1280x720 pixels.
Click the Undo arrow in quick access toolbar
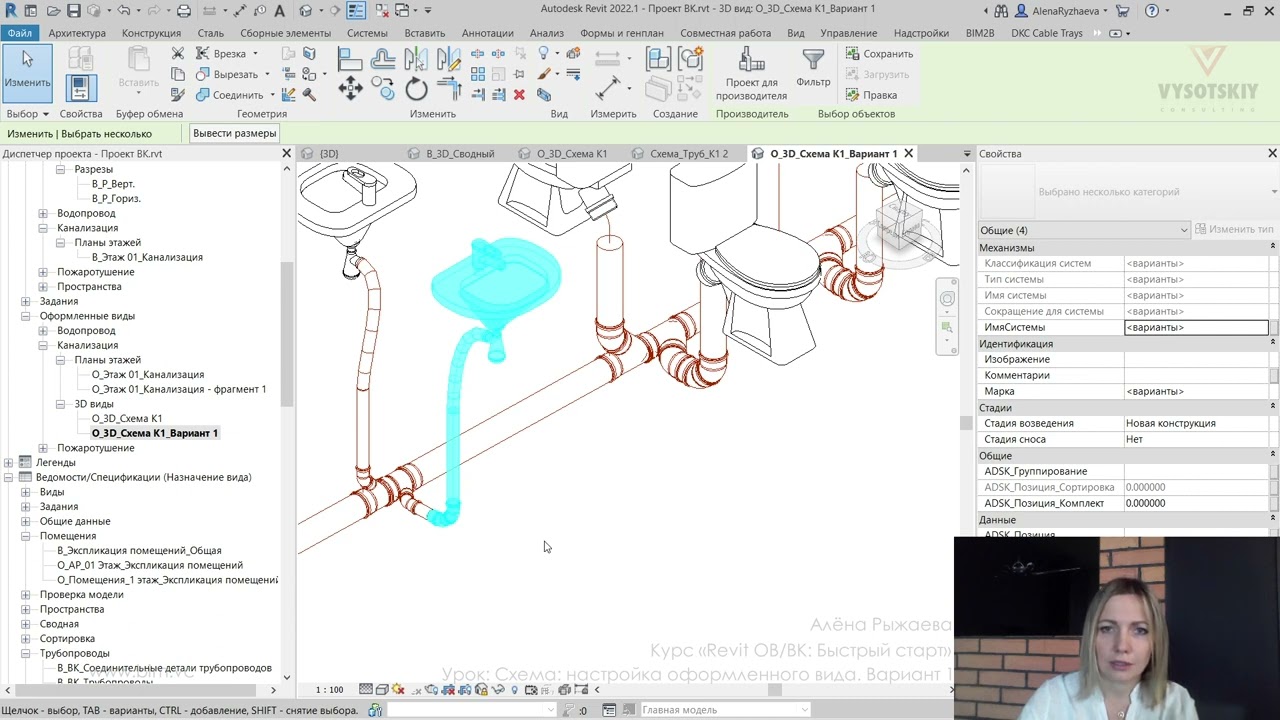coord(124,11)
